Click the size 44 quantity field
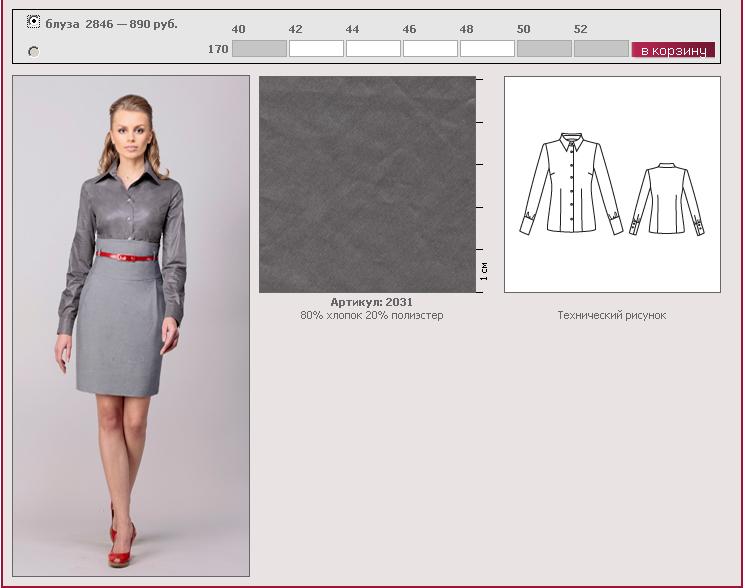Viewport: 745px width, 588px height. (x=373, y=48)
